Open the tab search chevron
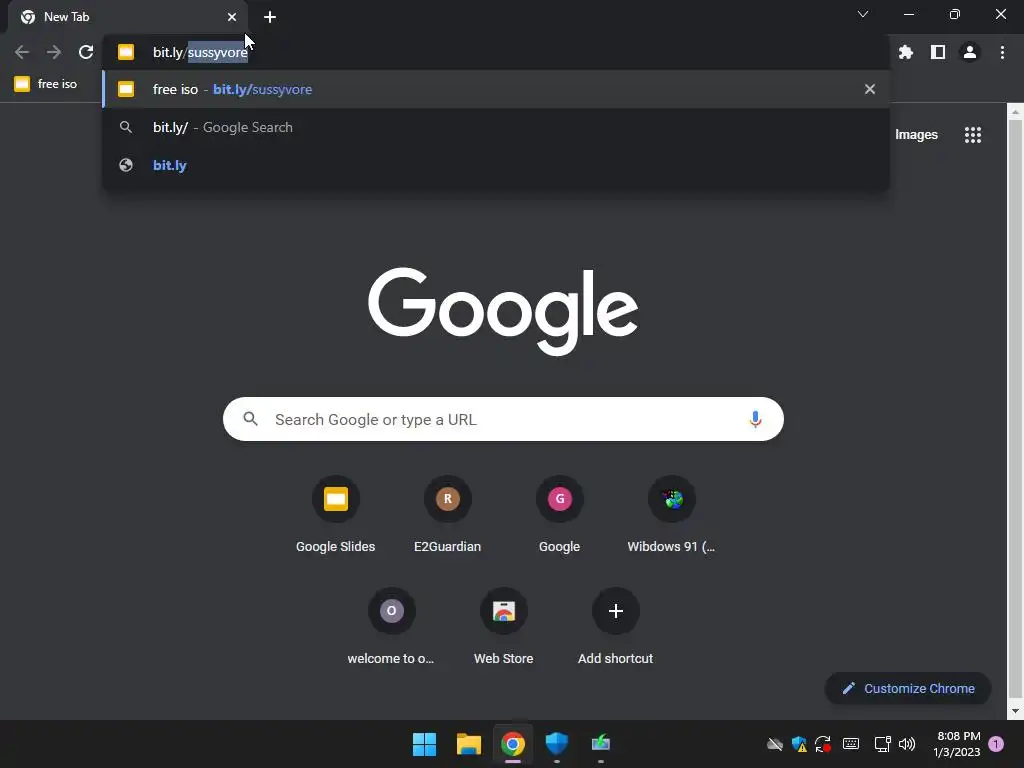 (x=863, y=14)
